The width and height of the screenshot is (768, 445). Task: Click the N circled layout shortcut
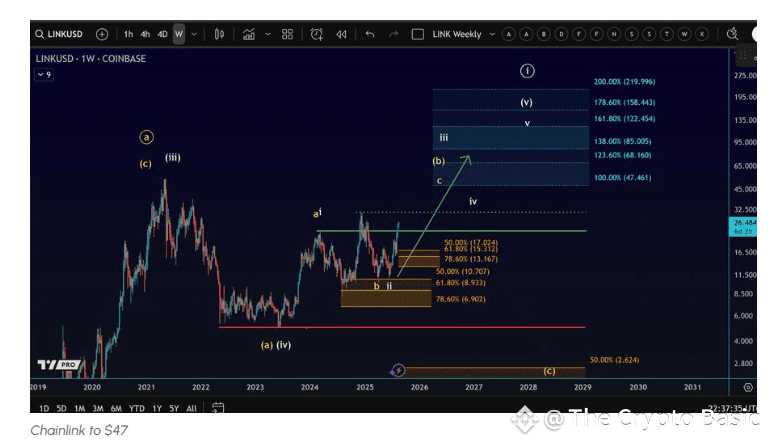click(614, 34)
